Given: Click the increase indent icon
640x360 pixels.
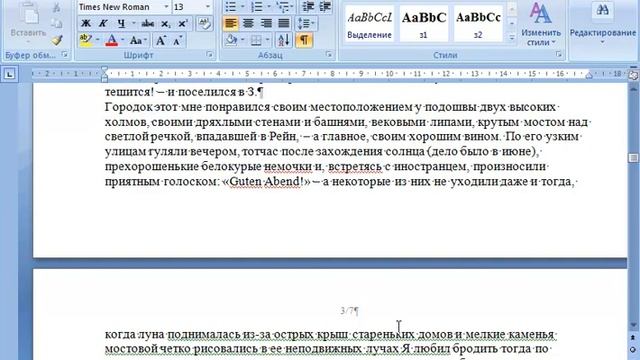Looking at the screenshot, I should point(325,7).
